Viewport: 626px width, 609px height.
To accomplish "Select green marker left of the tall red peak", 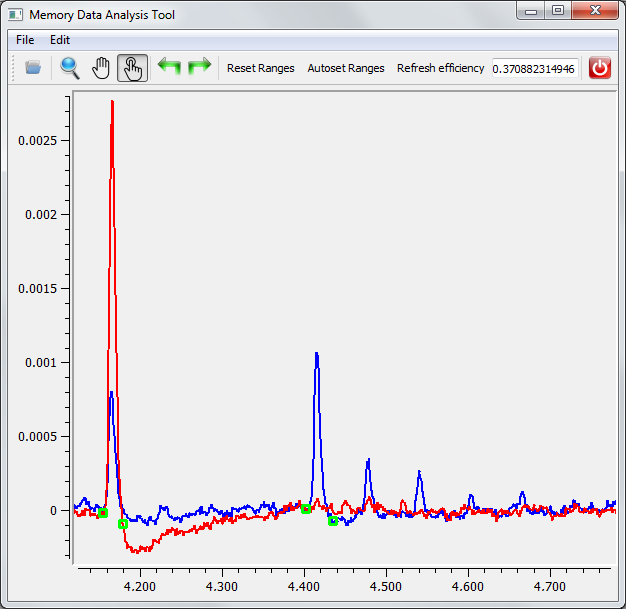I will point(103,513).
